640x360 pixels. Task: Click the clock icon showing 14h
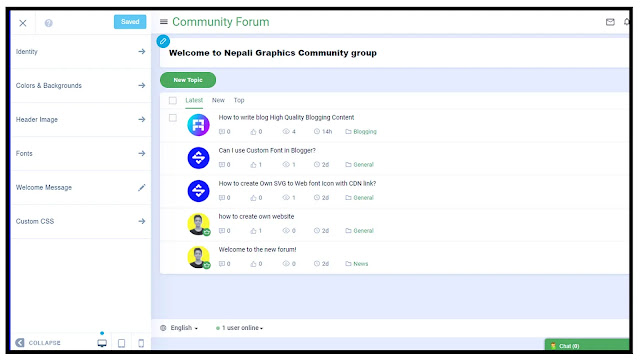pyautogui.click(x=317, y=131)
